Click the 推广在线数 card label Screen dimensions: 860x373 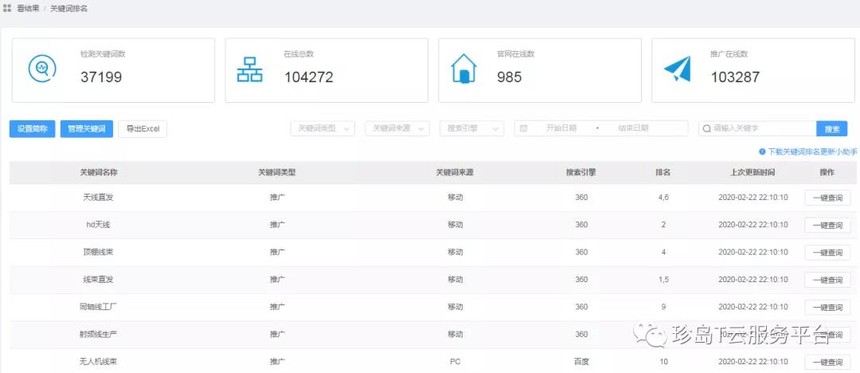(x=729, y=54)
